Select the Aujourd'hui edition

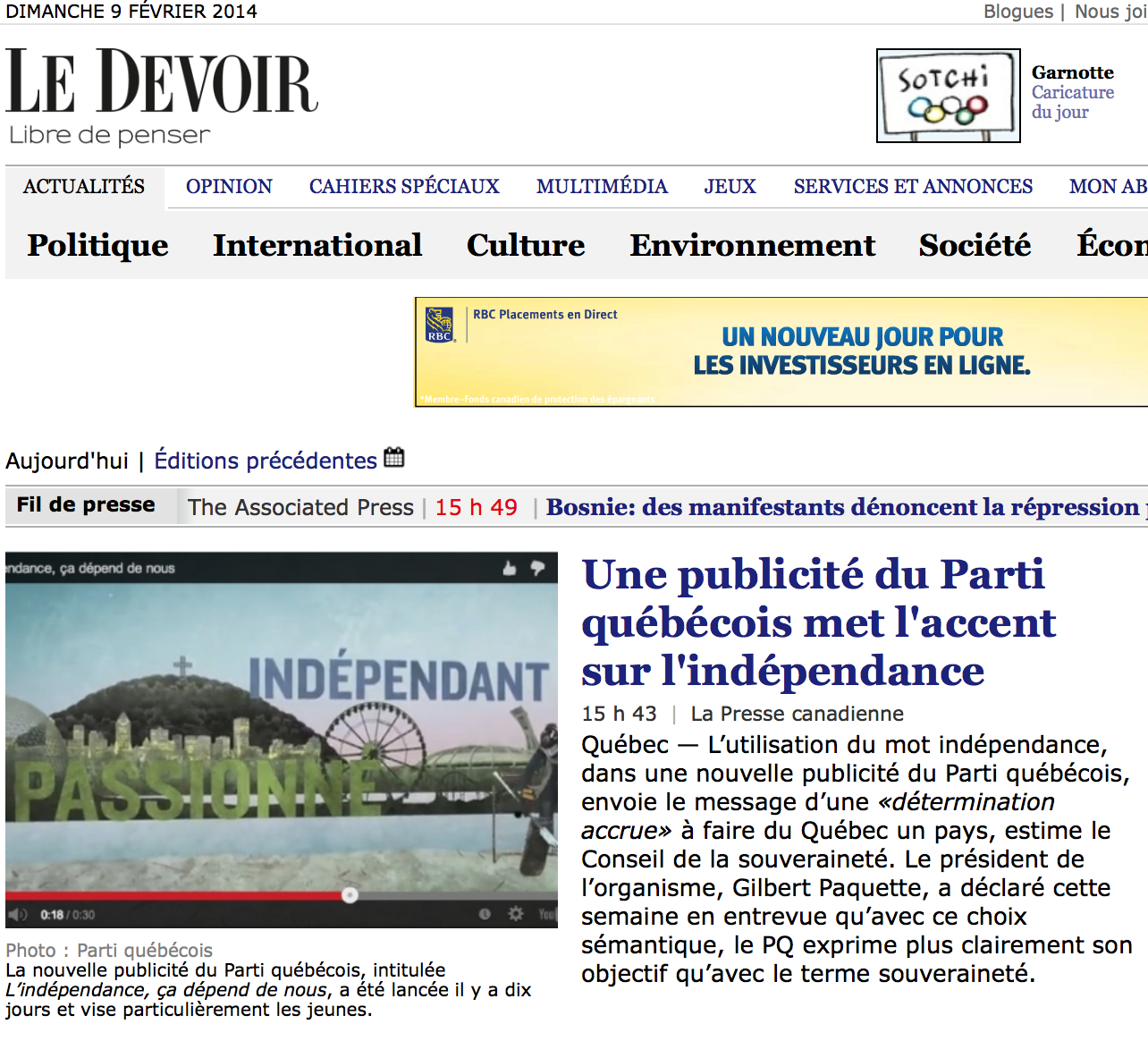pos(67,461)
